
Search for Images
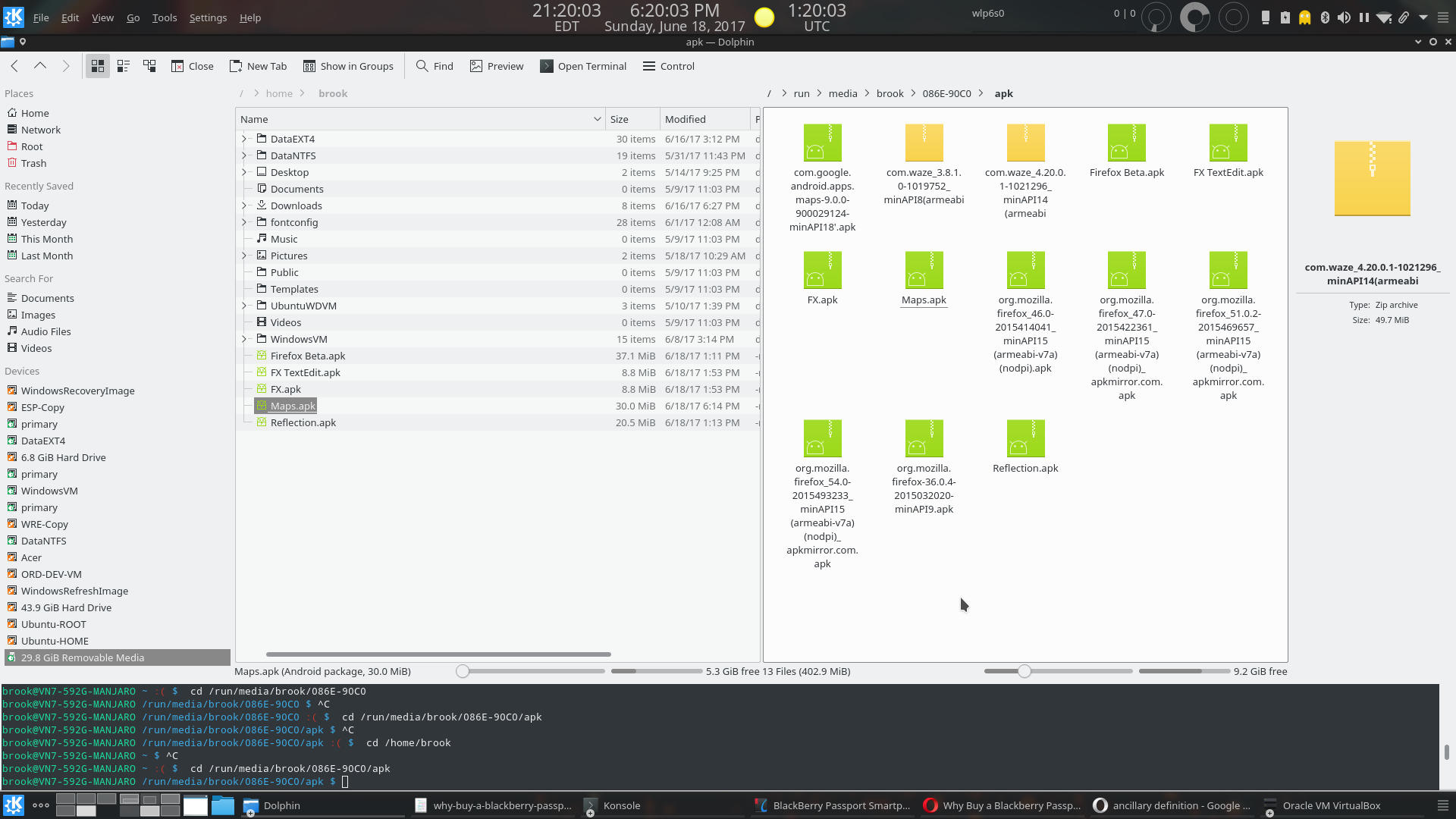[38, 315]
